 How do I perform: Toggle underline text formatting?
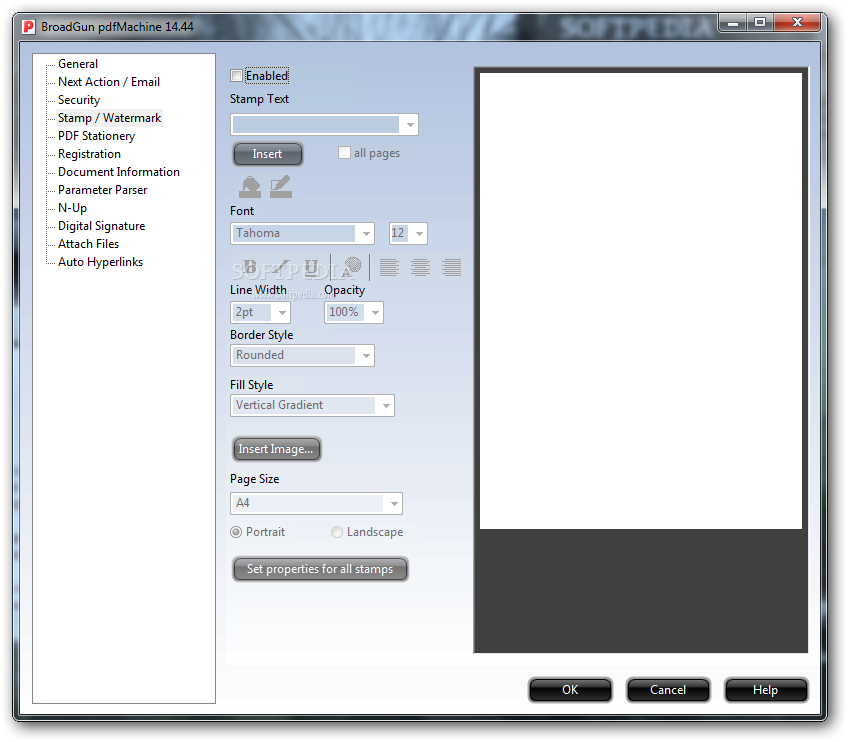pyautogui.click(x=312, y=267)
